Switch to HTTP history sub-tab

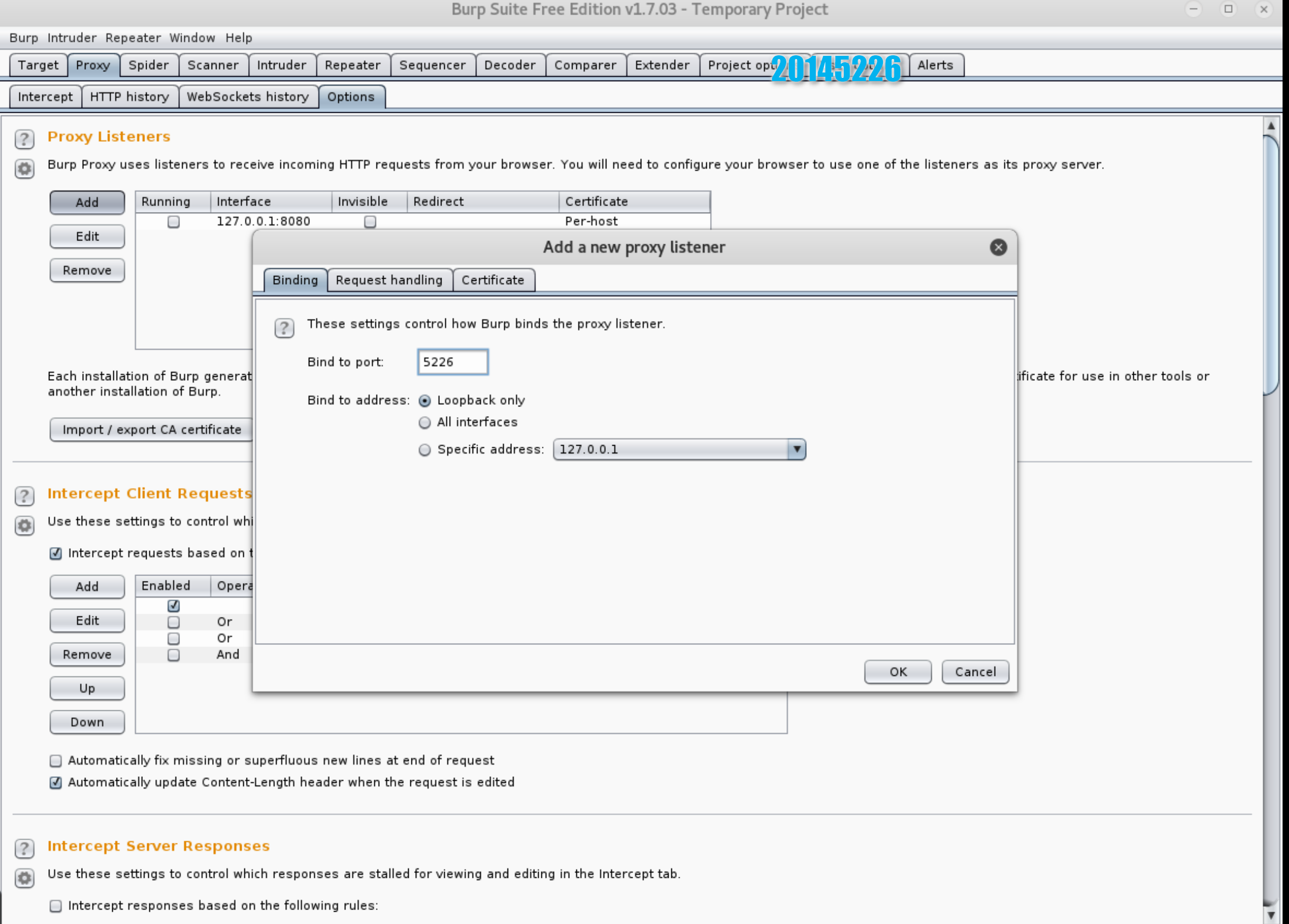tap(129, 97)
